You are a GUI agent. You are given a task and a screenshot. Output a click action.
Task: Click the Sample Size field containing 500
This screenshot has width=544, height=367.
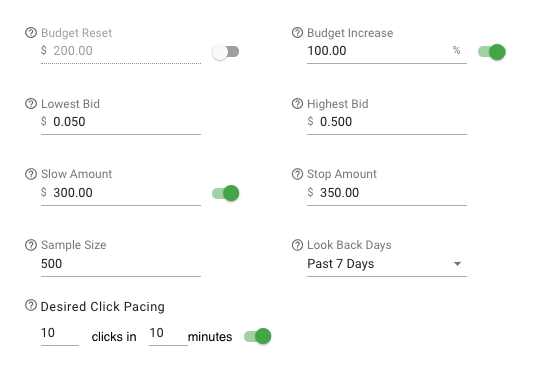pos(121,264)
